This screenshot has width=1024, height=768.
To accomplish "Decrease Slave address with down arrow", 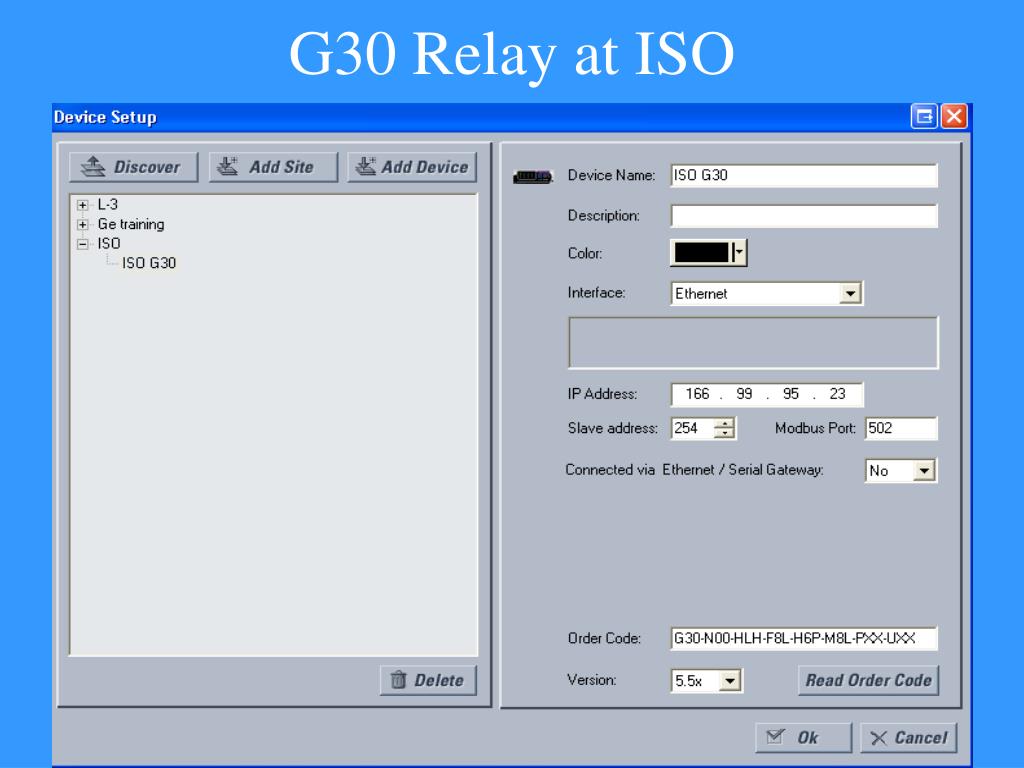I will 724,434.
